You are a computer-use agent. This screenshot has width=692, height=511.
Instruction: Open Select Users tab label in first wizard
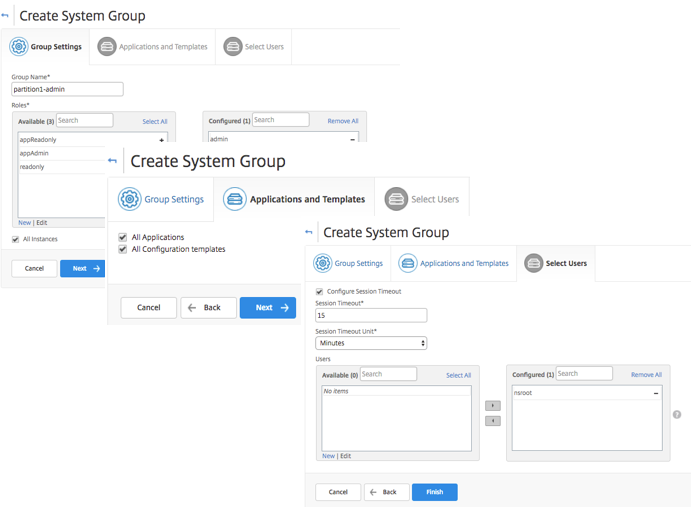[264, 47]
